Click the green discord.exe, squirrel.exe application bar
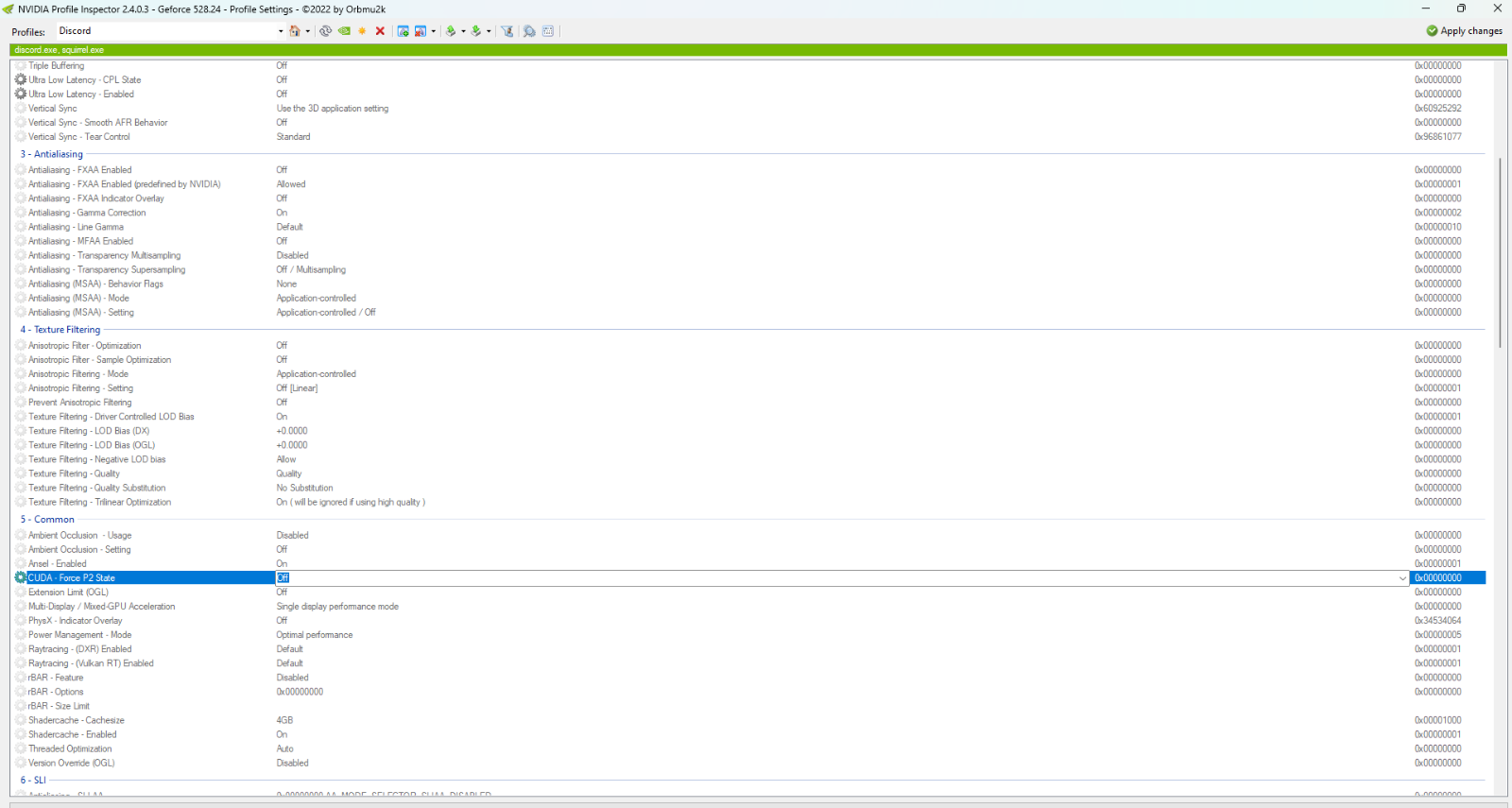Viewport: 1512px width, 808px height. click(x=758, y=49)
